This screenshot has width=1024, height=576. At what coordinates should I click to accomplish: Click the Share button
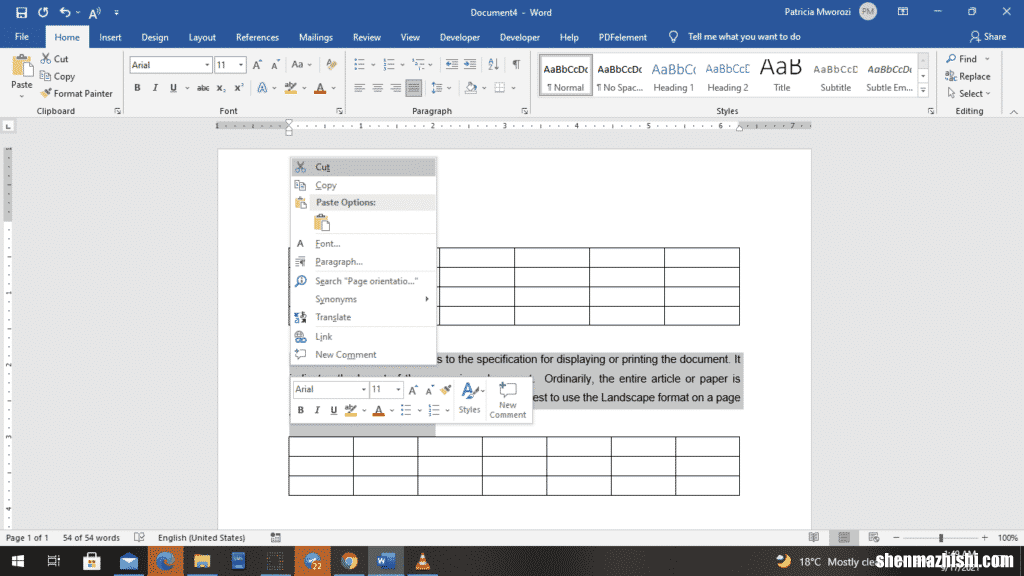tap(987, 37)
